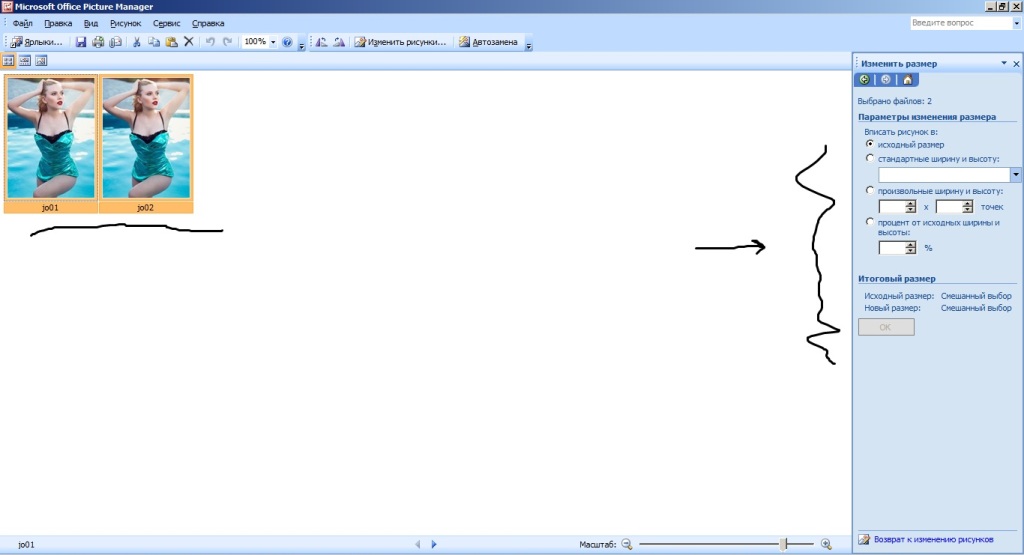Screen dimensions: 1024x555
Task: Open the 100% zoom level dropdown
Action: click(273, 42)
